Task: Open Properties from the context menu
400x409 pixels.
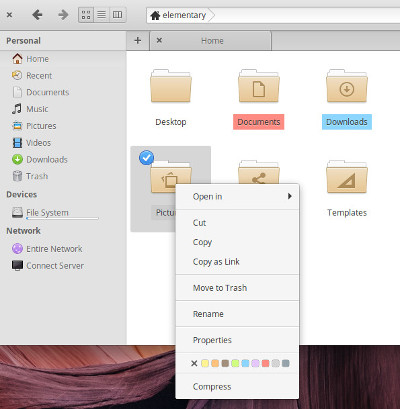Action: coord(237,340)
